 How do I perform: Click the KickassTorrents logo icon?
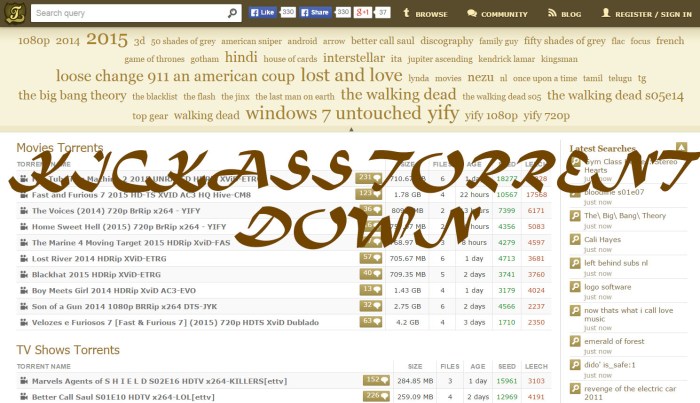tap(15, 13)
